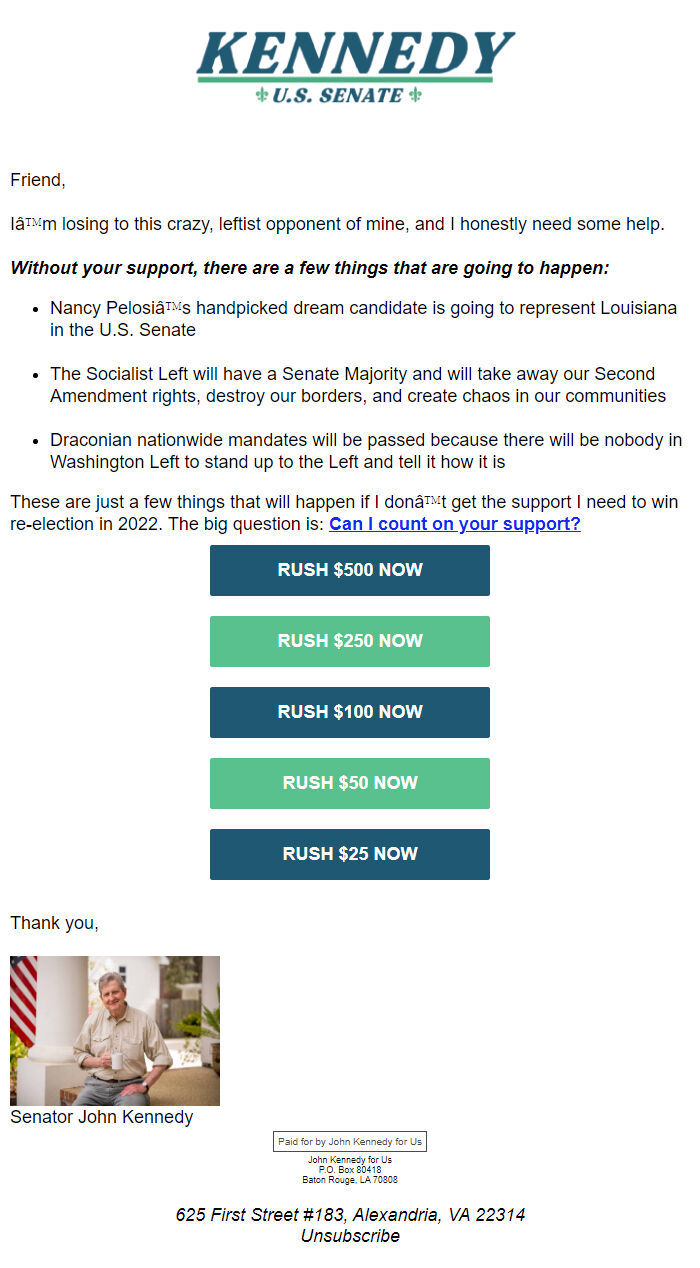Click the American flag in the photo
This screenshot has height=1268, width=700.
tap(23, 1000)
